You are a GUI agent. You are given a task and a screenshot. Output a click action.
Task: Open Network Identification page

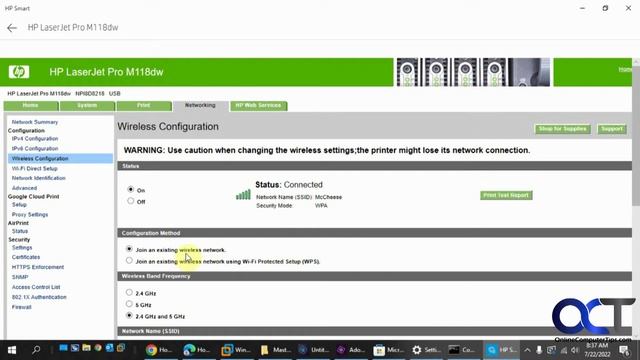39,178
